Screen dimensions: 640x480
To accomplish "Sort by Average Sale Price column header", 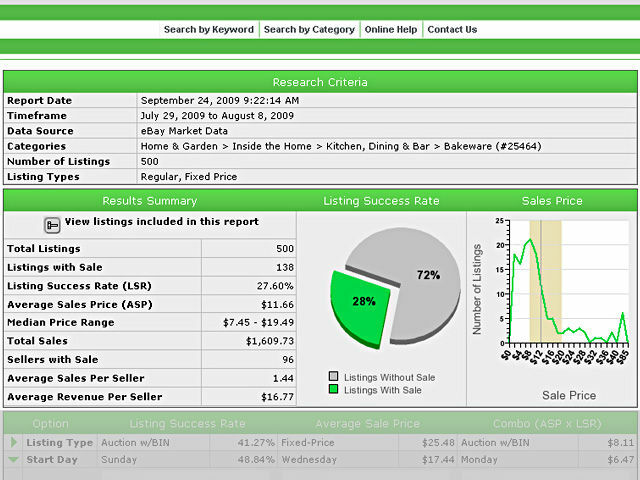I will (370, 424).
